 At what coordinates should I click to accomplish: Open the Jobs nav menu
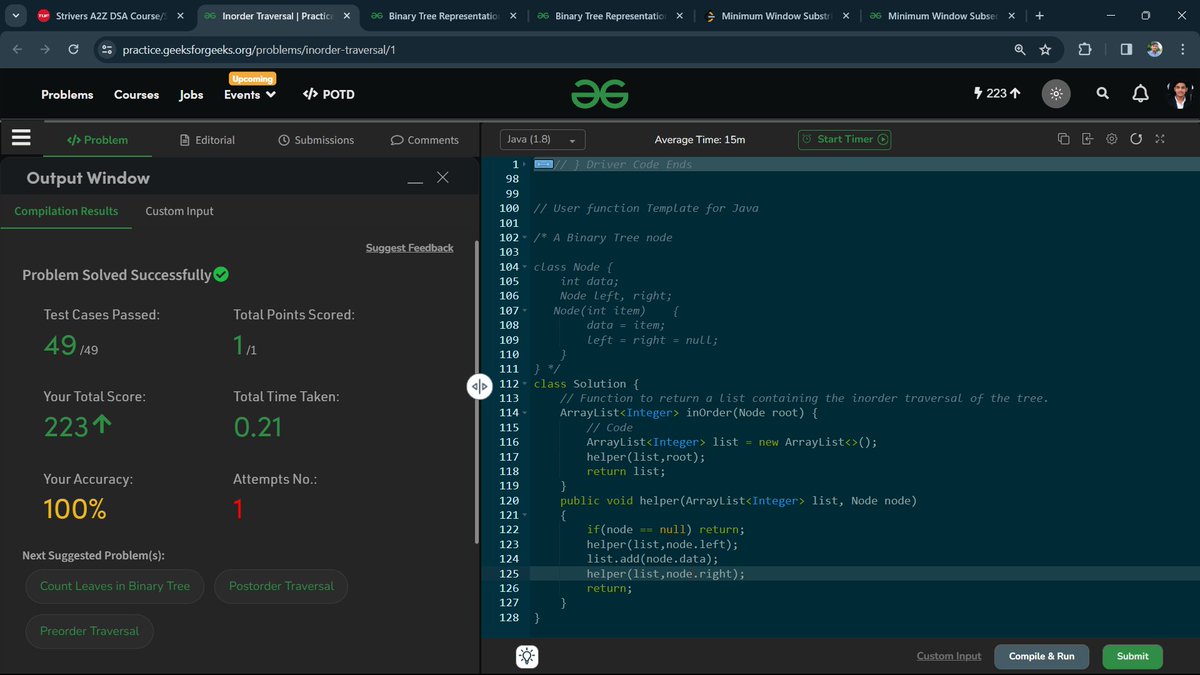click(x=191, y=94)
